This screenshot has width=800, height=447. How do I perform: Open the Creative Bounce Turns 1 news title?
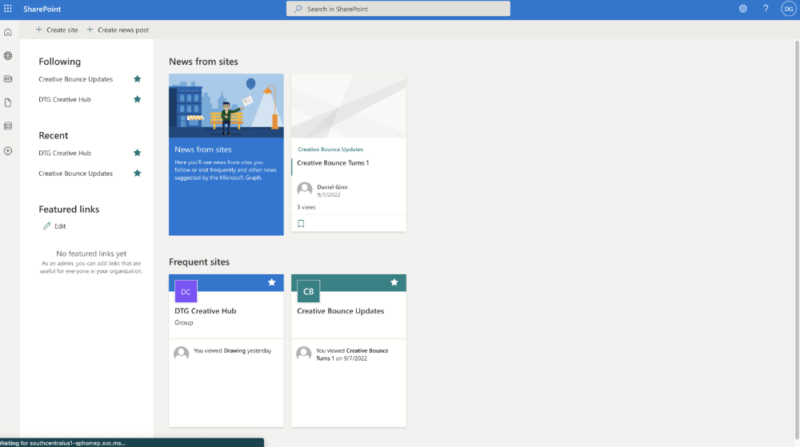(333, 163)
